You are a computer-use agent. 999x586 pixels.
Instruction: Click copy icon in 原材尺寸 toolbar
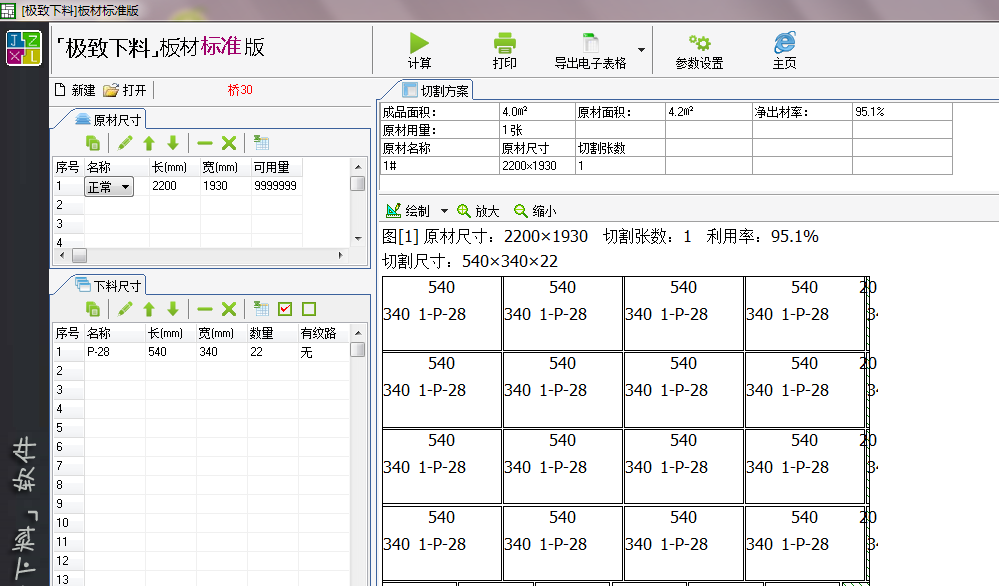[92, 143]
